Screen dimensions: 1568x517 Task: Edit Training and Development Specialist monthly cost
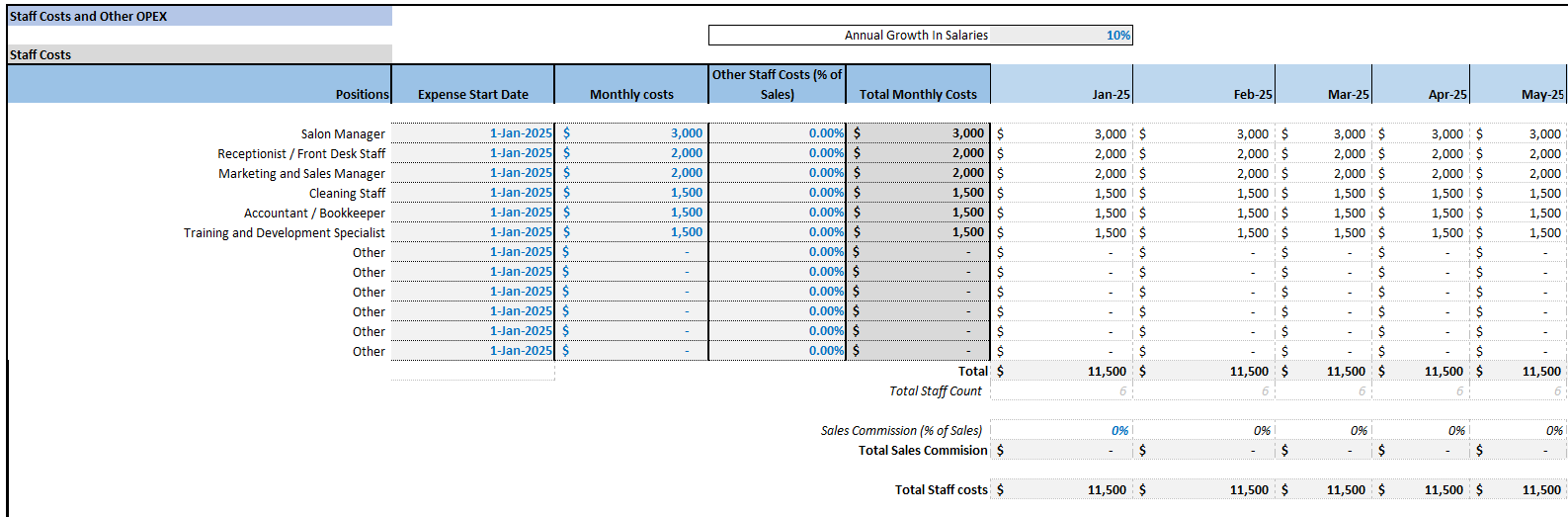pyautogui.click(x=631, y=232)
